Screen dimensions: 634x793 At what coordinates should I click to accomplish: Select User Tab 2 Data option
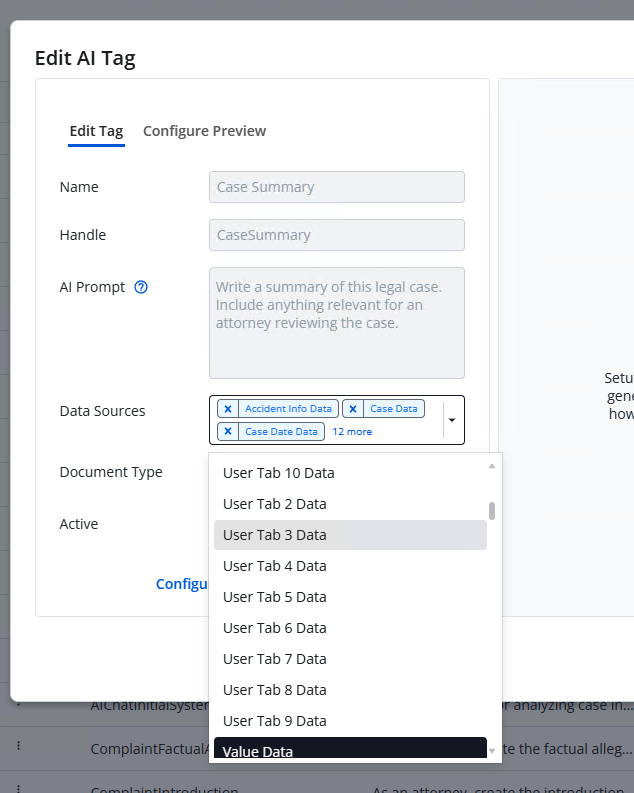coord(274,504)
